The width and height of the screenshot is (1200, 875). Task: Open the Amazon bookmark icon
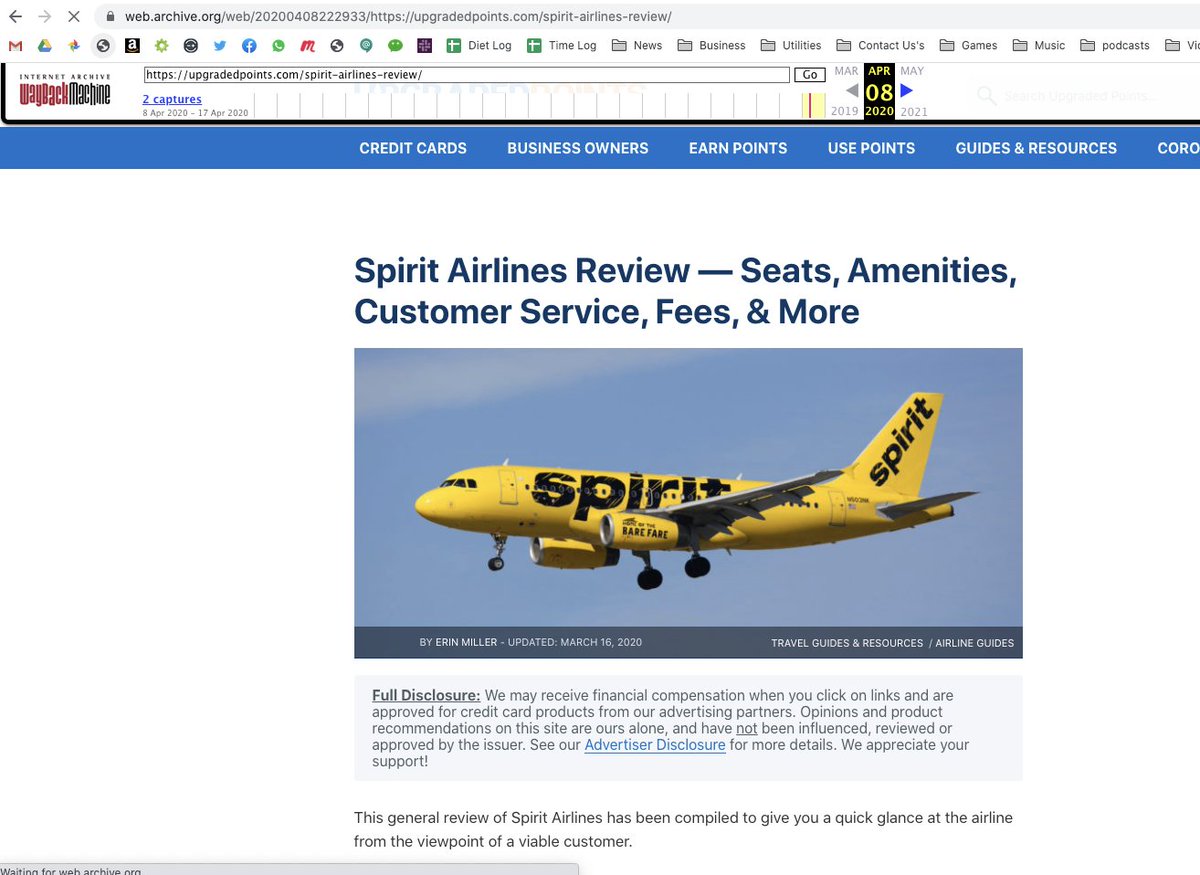[132, 45]
